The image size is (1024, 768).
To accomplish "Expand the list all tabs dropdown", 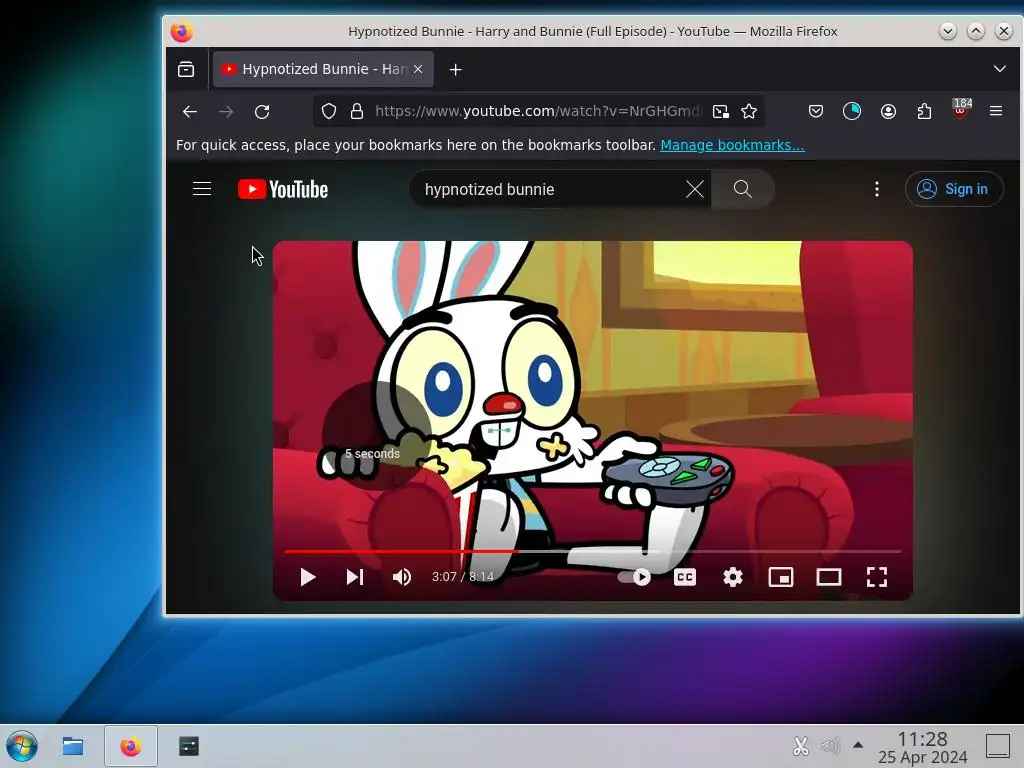I will pyautogui.click(x=1000, y=69).
